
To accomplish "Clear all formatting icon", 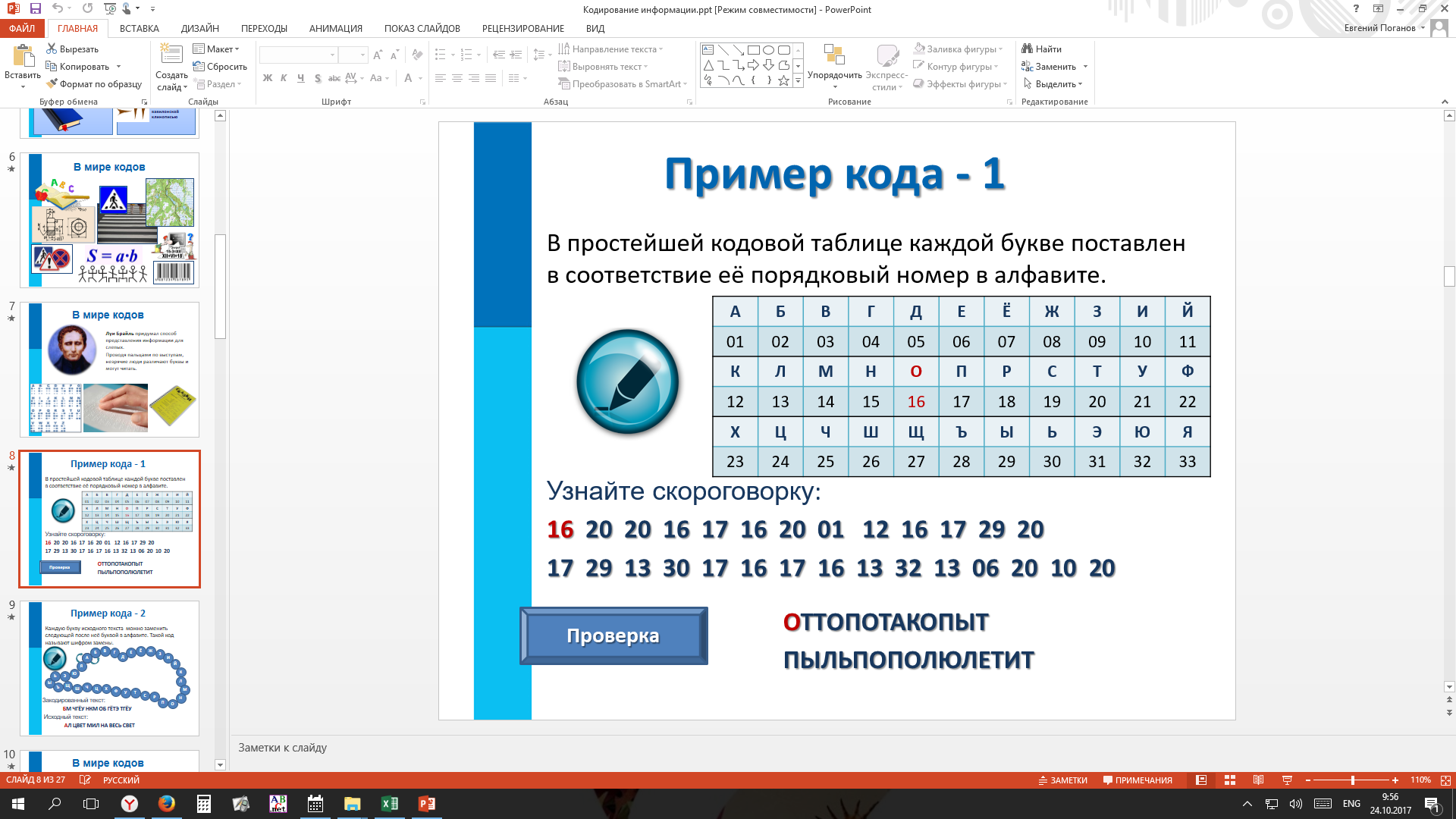I will (417, 55).
